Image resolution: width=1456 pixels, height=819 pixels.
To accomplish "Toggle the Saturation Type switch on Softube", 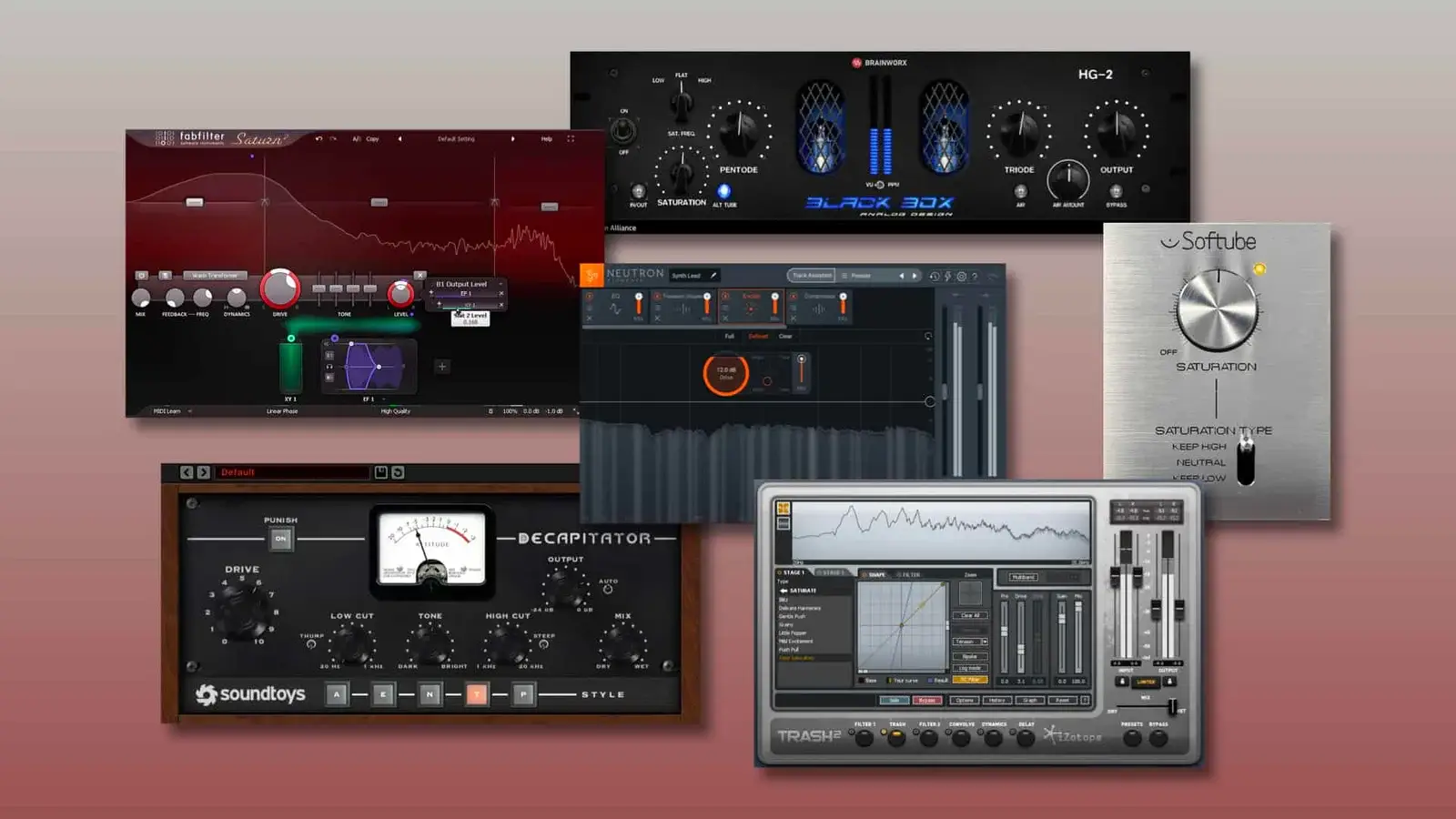I will [x=1245, y=460].
